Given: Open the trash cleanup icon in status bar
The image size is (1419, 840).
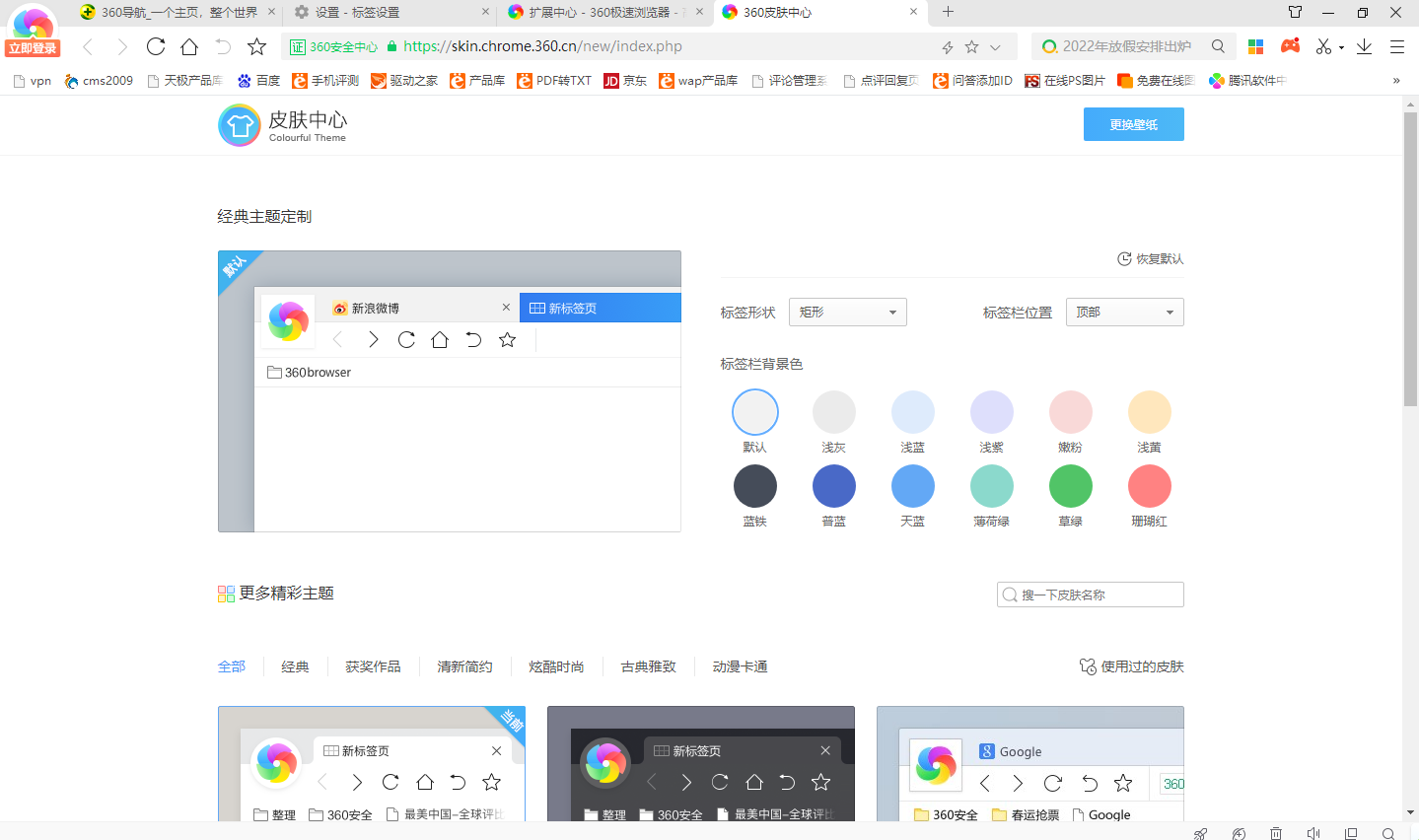Looking at the screenshot, I should coord(1276,833).
